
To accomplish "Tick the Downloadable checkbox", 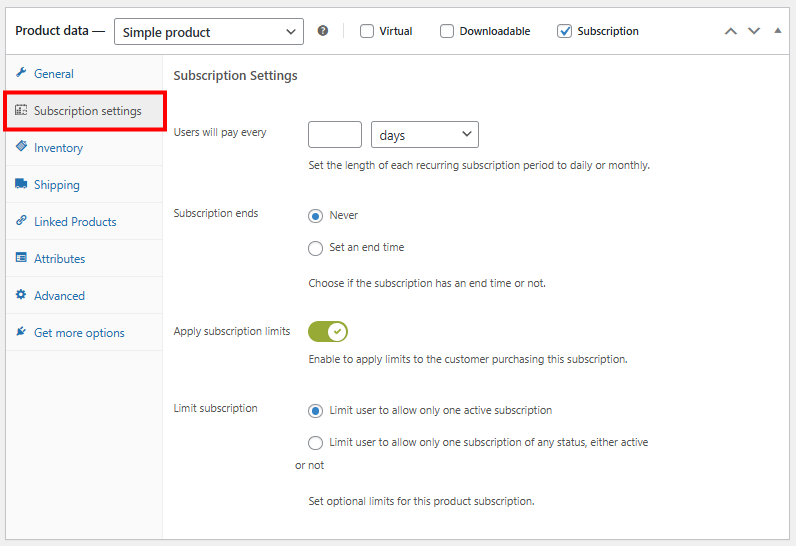I will click(x=447, y=31).
